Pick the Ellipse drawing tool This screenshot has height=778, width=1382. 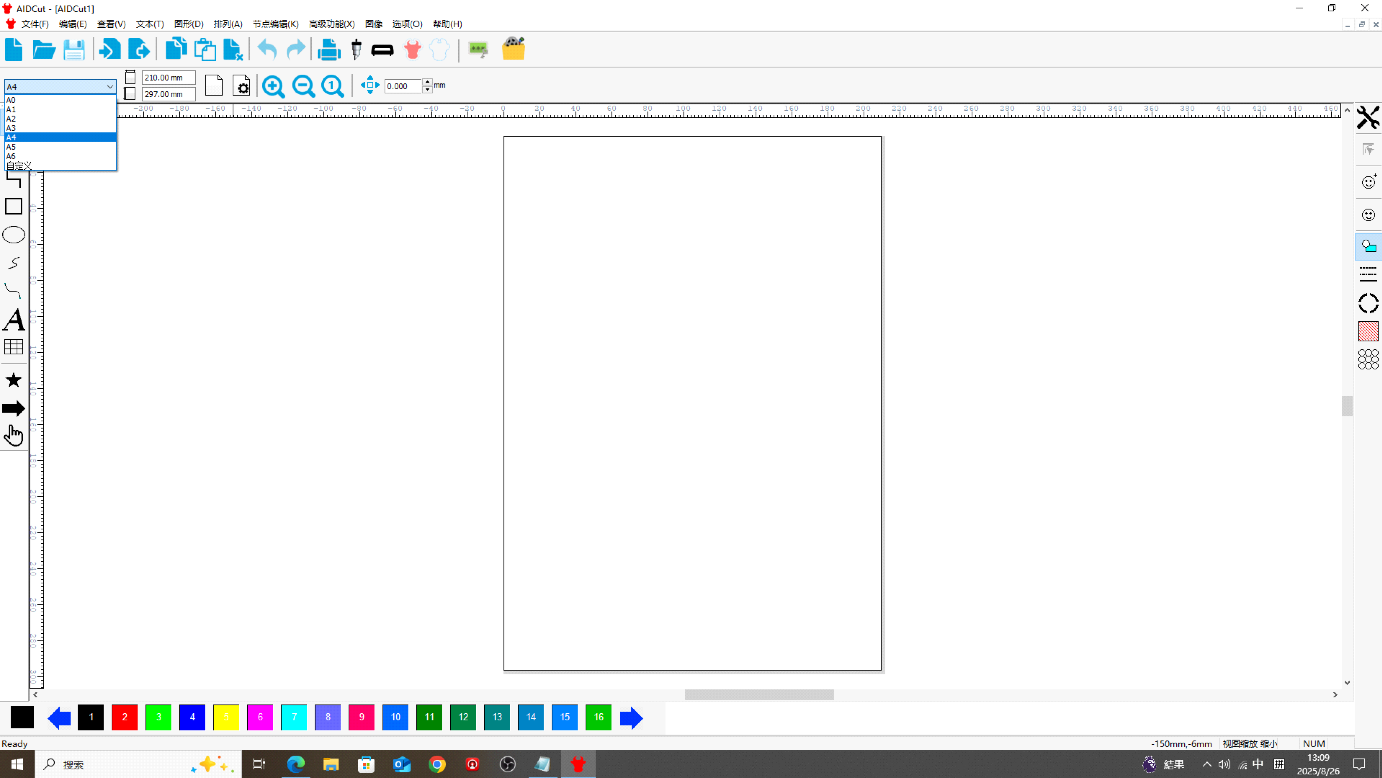tap(14, 235)
